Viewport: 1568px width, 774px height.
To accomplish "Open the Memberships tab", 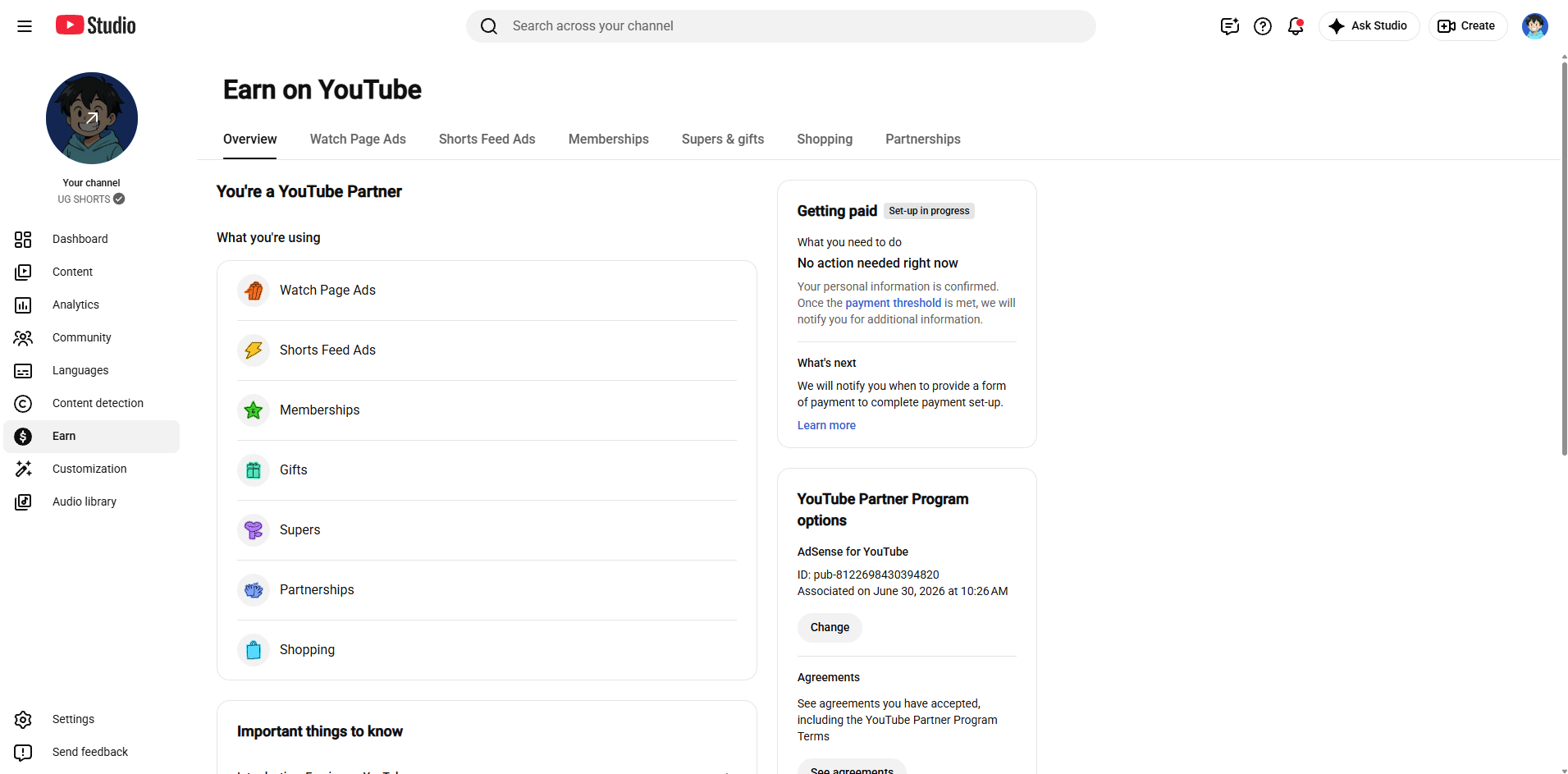I will click(x=608, y=139).
